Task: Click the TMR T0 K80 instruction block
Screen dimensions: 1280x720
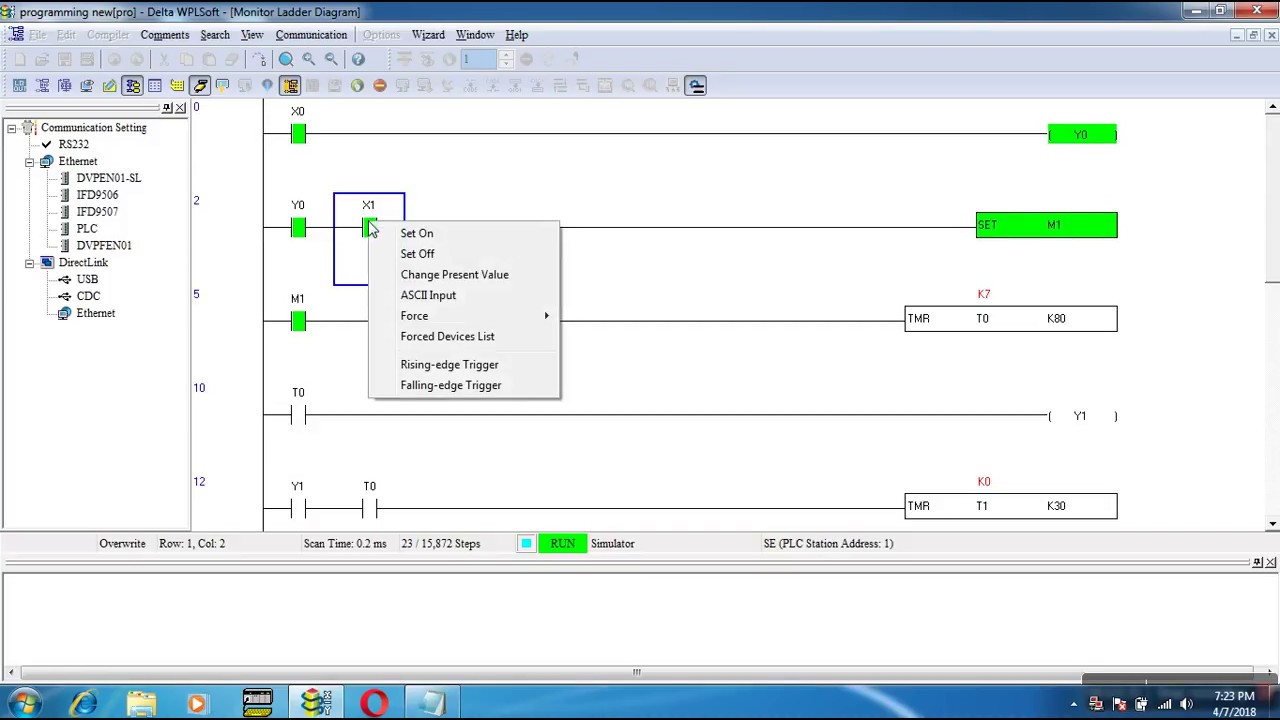Action: 1011,319
